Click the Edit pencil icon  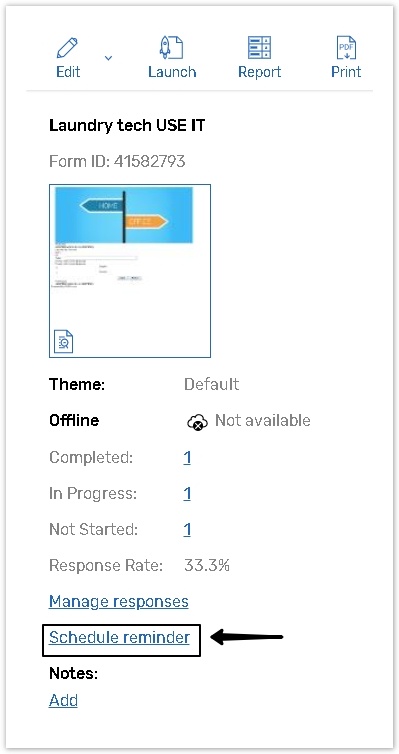(x=67, y=48)
